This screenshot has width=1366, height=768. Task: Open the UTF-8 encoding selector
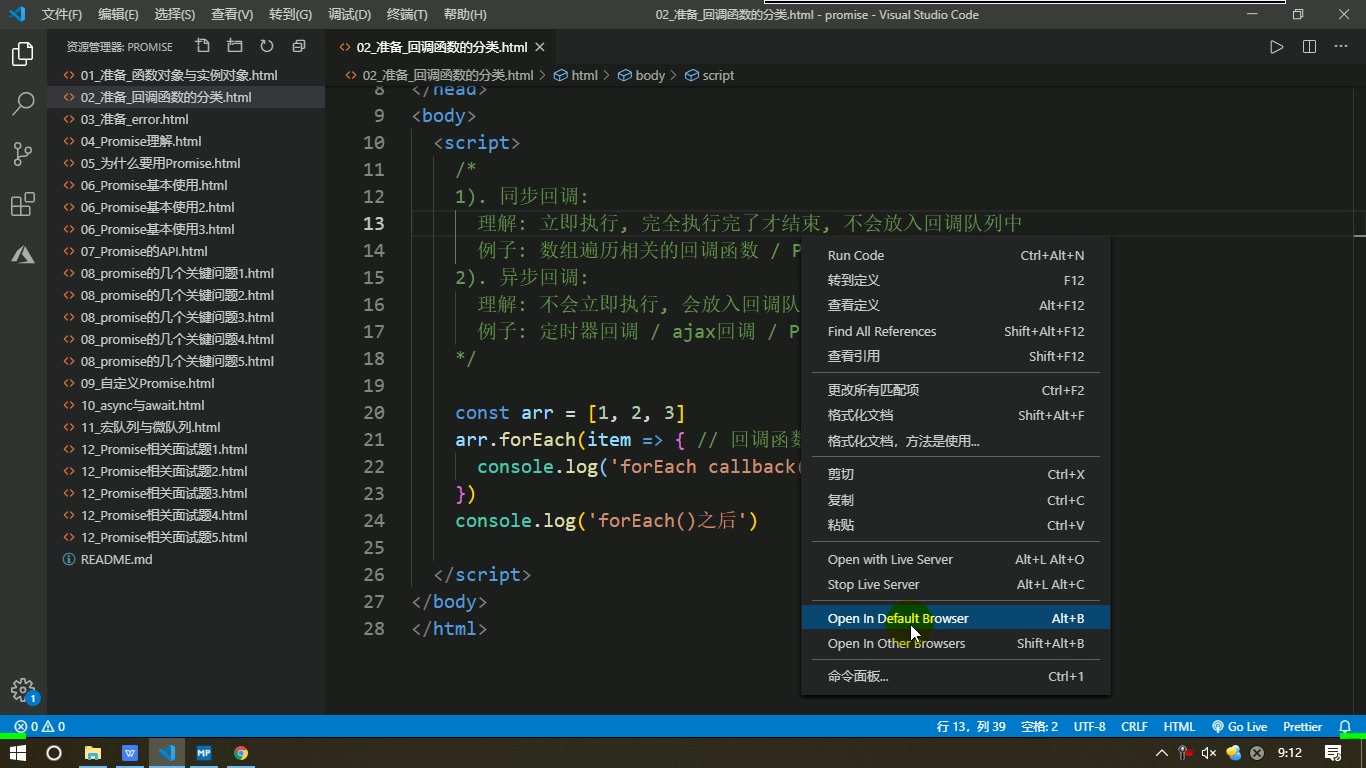[1089, 727]
